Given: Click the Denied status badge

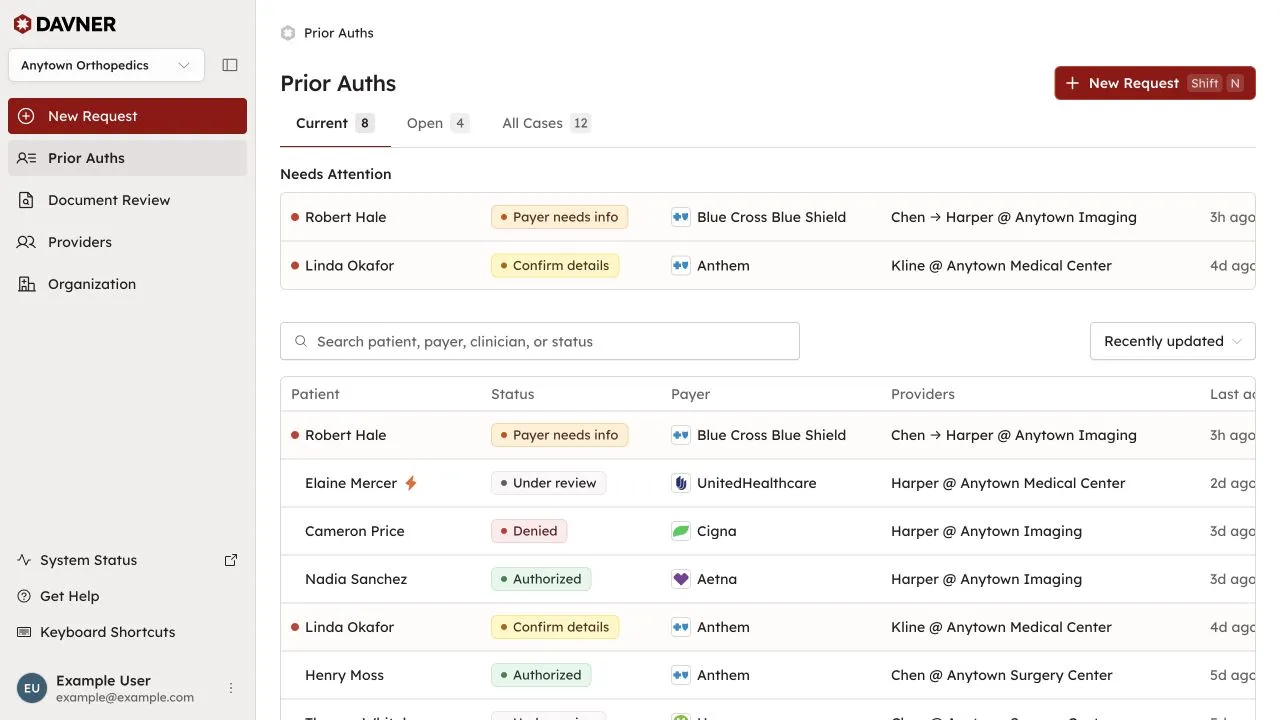Looking at the screenshot, I should [x=529, y=531].
